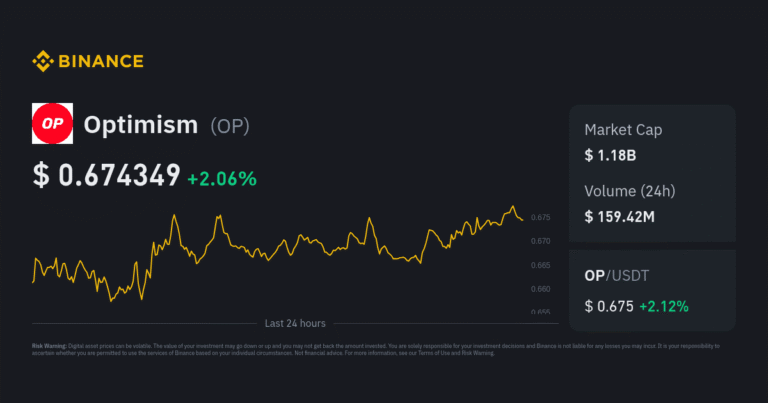Click the 0.675 y-axis label on chart
The height and width of the screenshot is (403, 768).
click(x=540, y=217)
